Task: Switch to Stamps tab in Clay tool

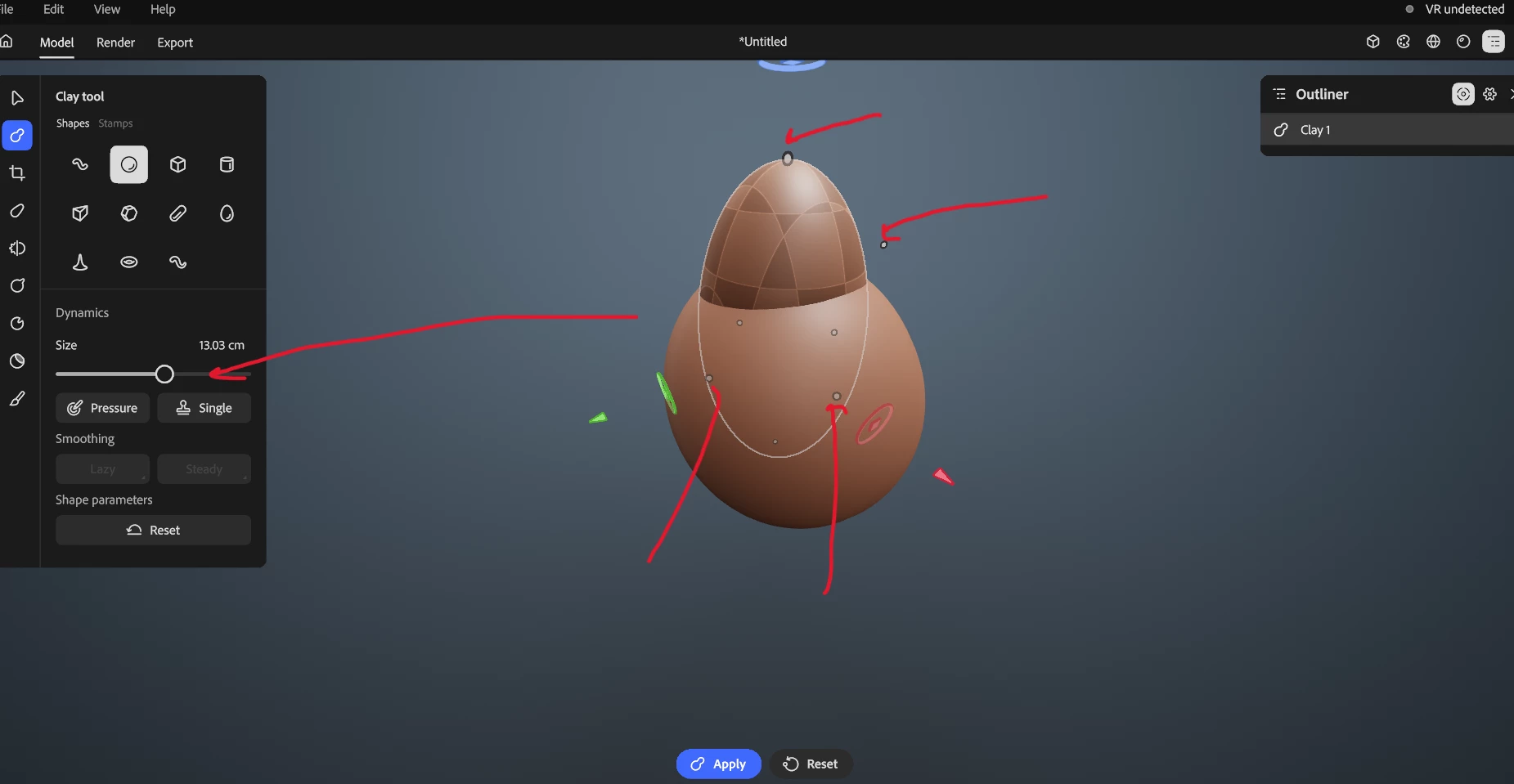Action: pyautogui.click(x=115, y=123)
